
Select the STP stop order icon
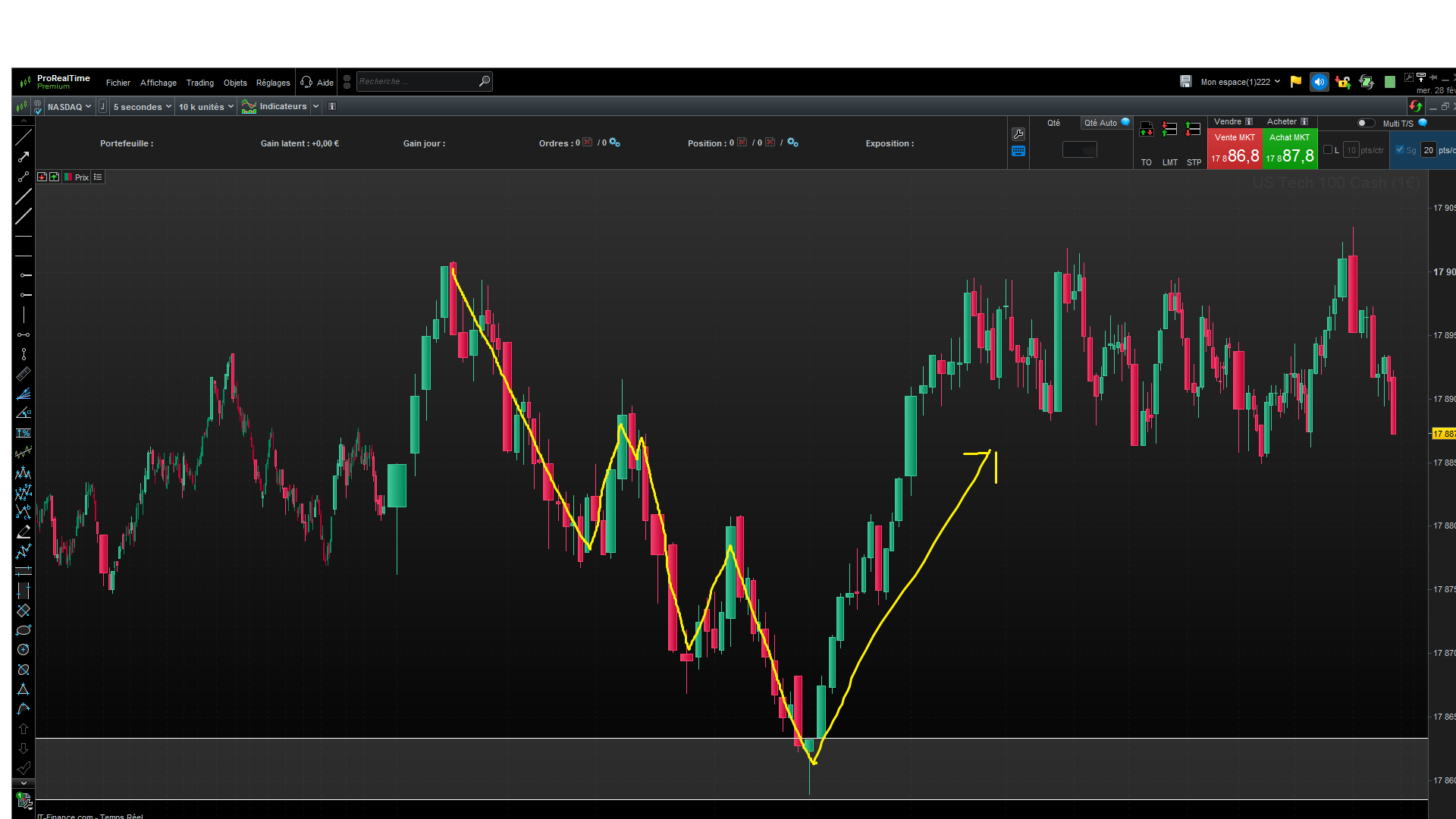click(x=1194, y=130)
